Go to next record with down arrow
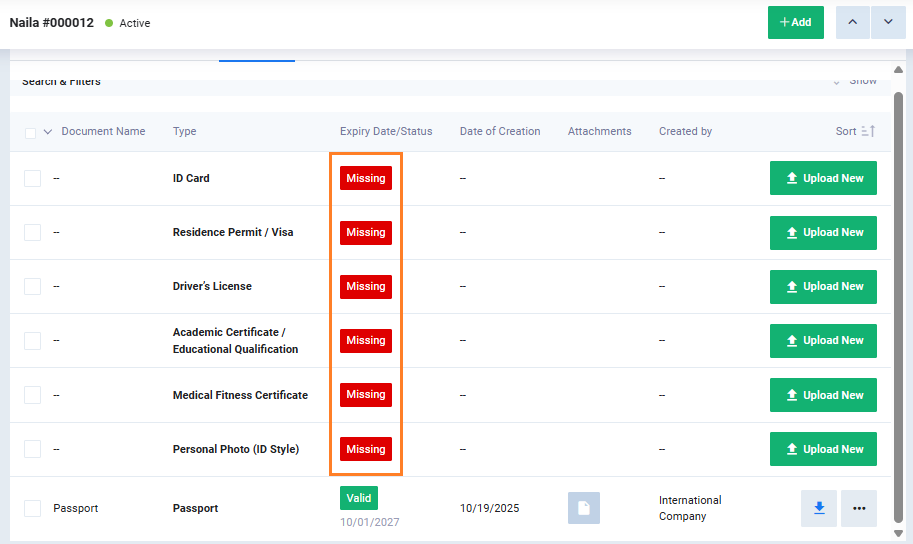 [888, 22]
